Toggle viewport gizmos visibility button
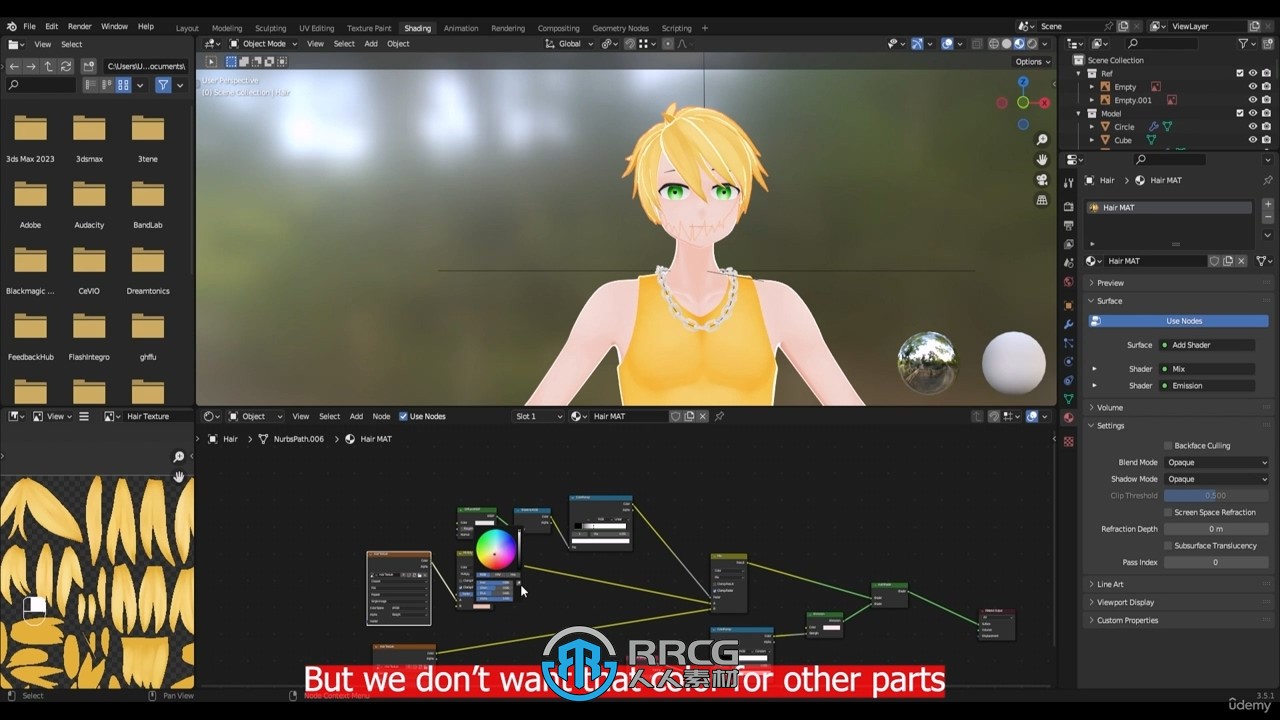This screenshot has height=720, width=1280. pos(917,44)
